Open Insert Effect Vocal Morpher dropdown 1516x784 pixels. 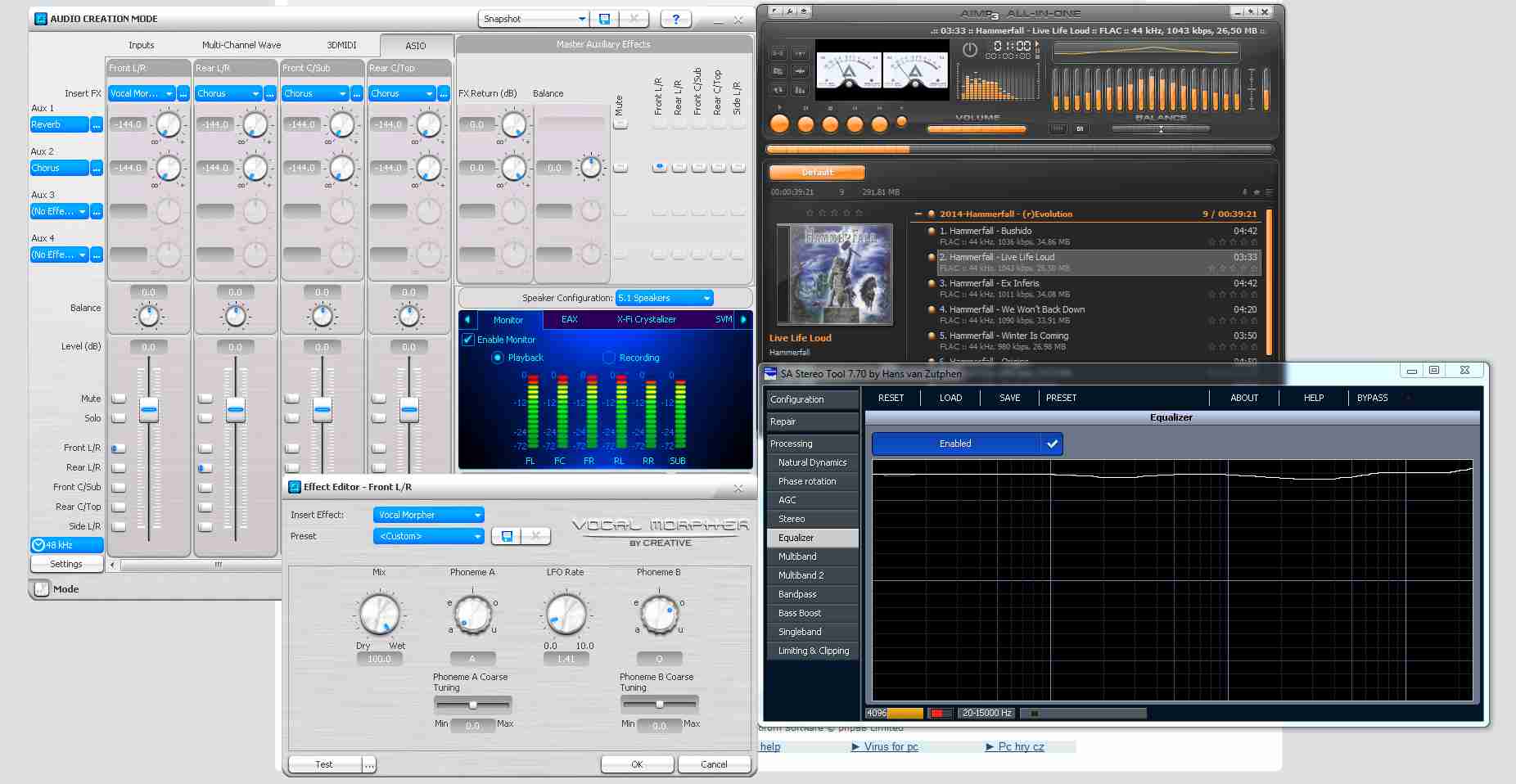tap(429, 515)
